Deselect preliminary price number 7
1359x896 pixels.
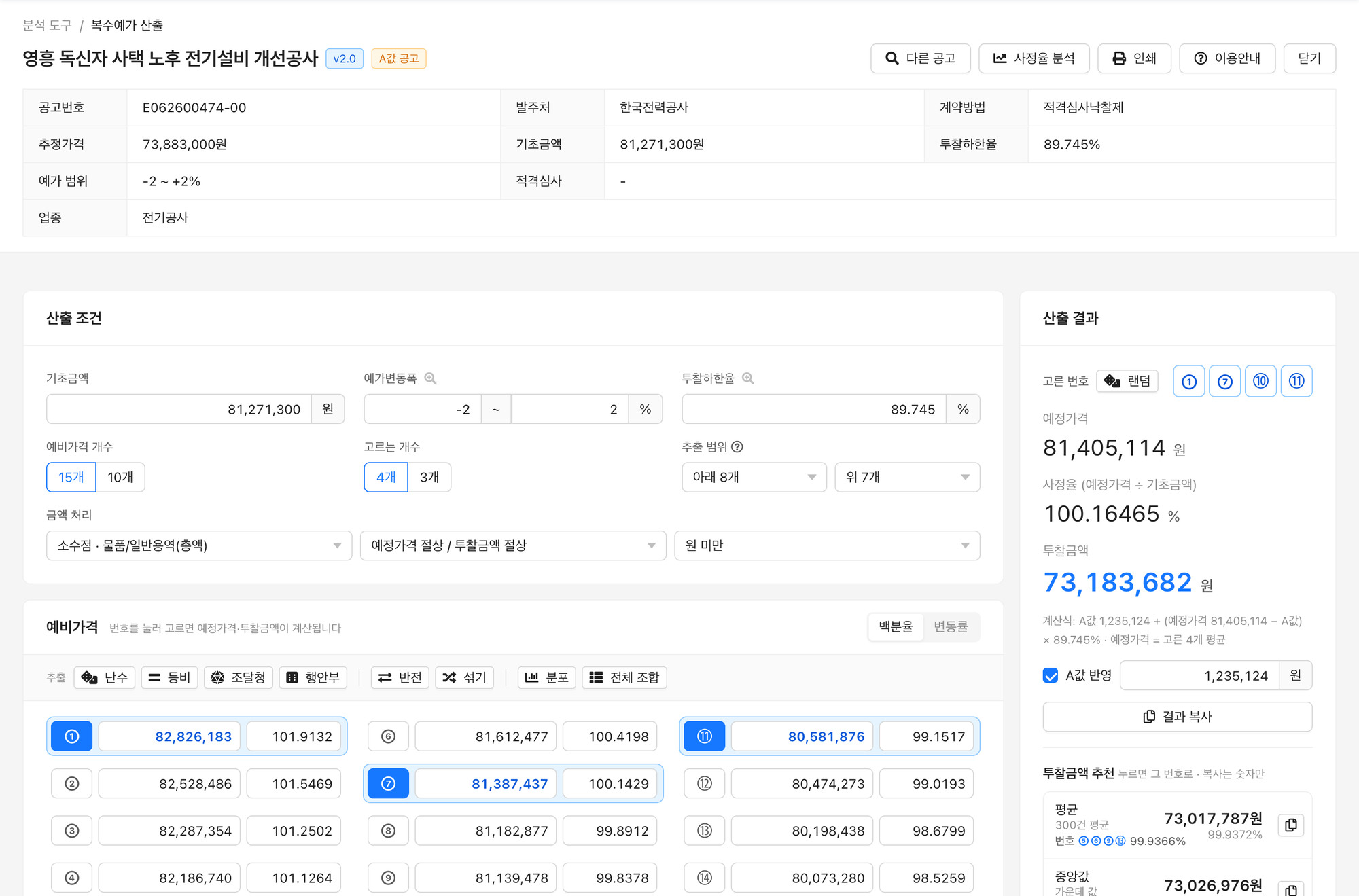point(388,784)
